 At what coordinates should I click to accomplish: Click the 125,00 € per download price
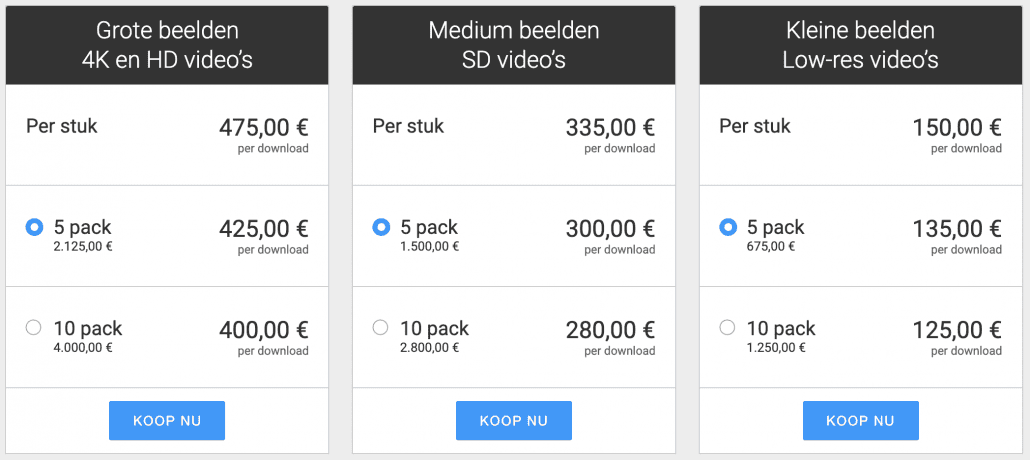coord(957,337)
